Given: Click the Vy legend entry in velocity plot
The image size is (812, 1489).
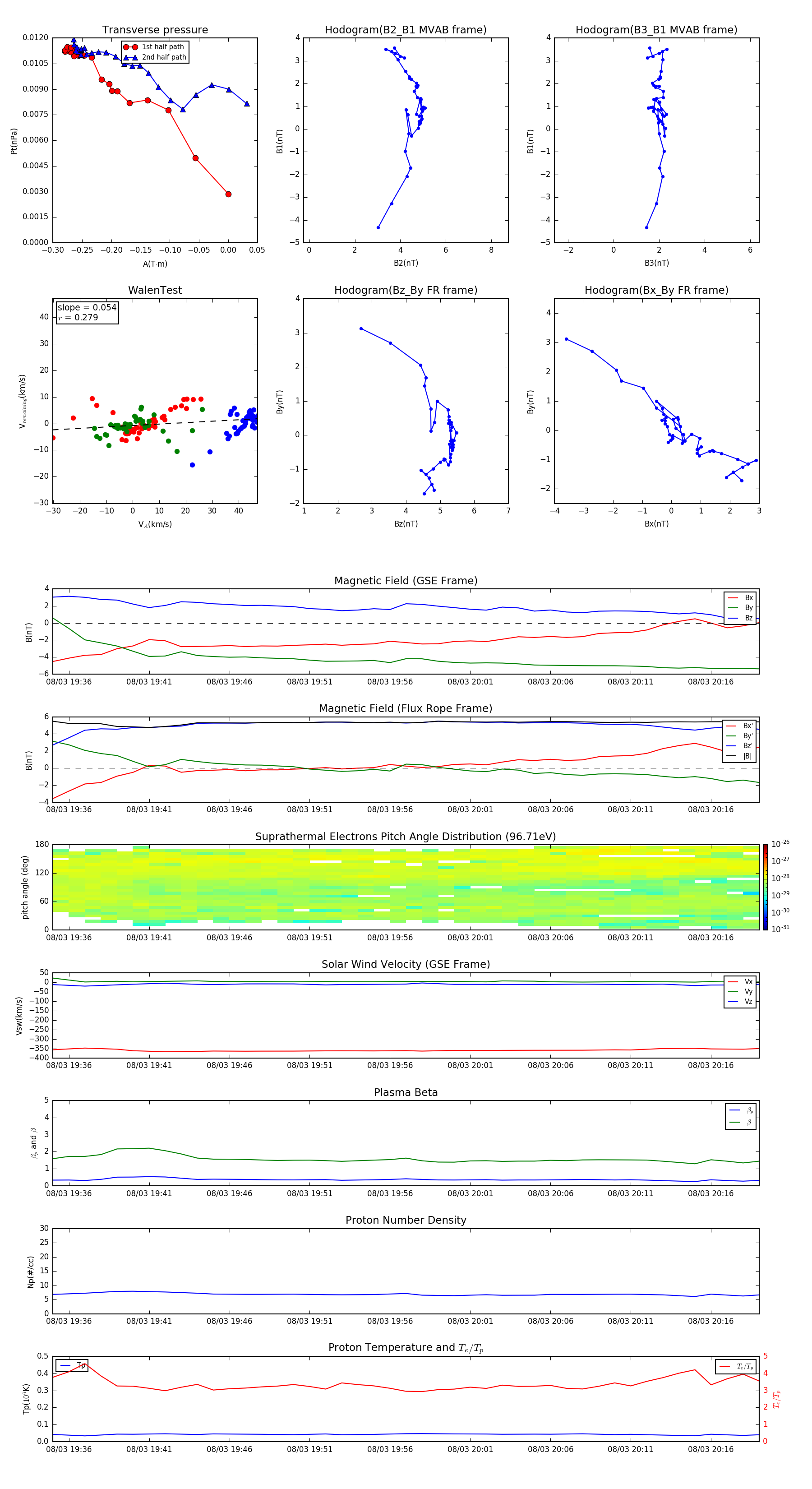Looking at the screenshot, I should (x=740, y=992).
